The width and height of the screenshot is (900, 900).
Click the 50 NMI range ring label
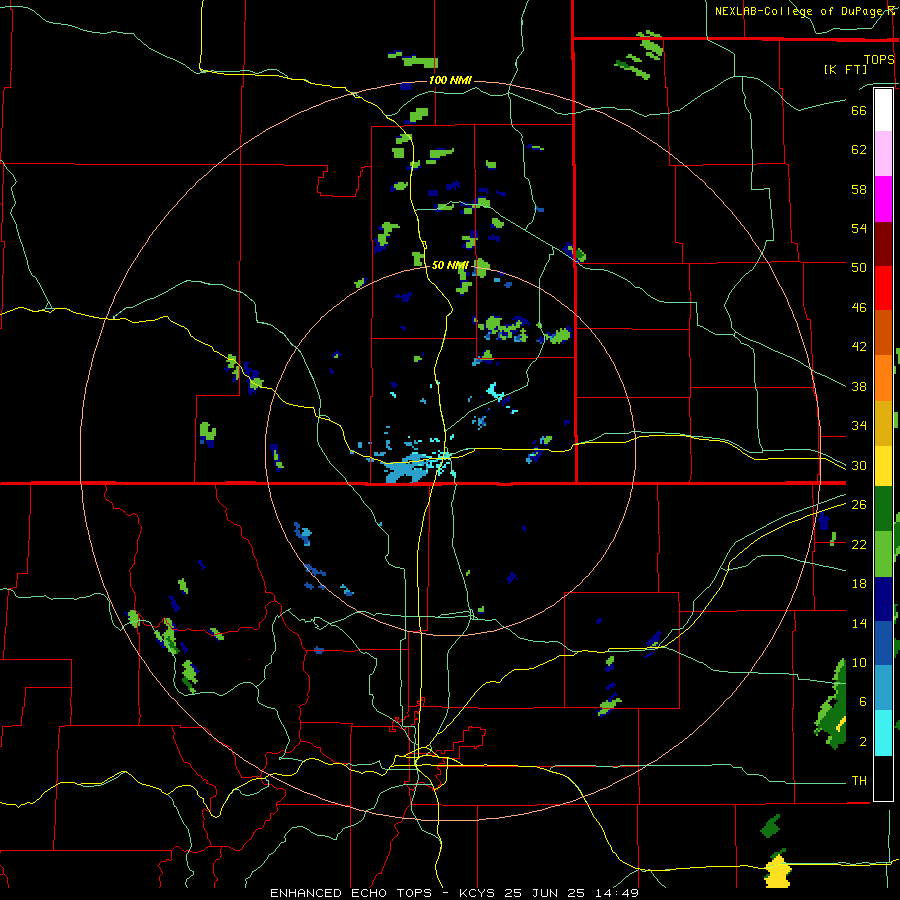pos(450,265)
